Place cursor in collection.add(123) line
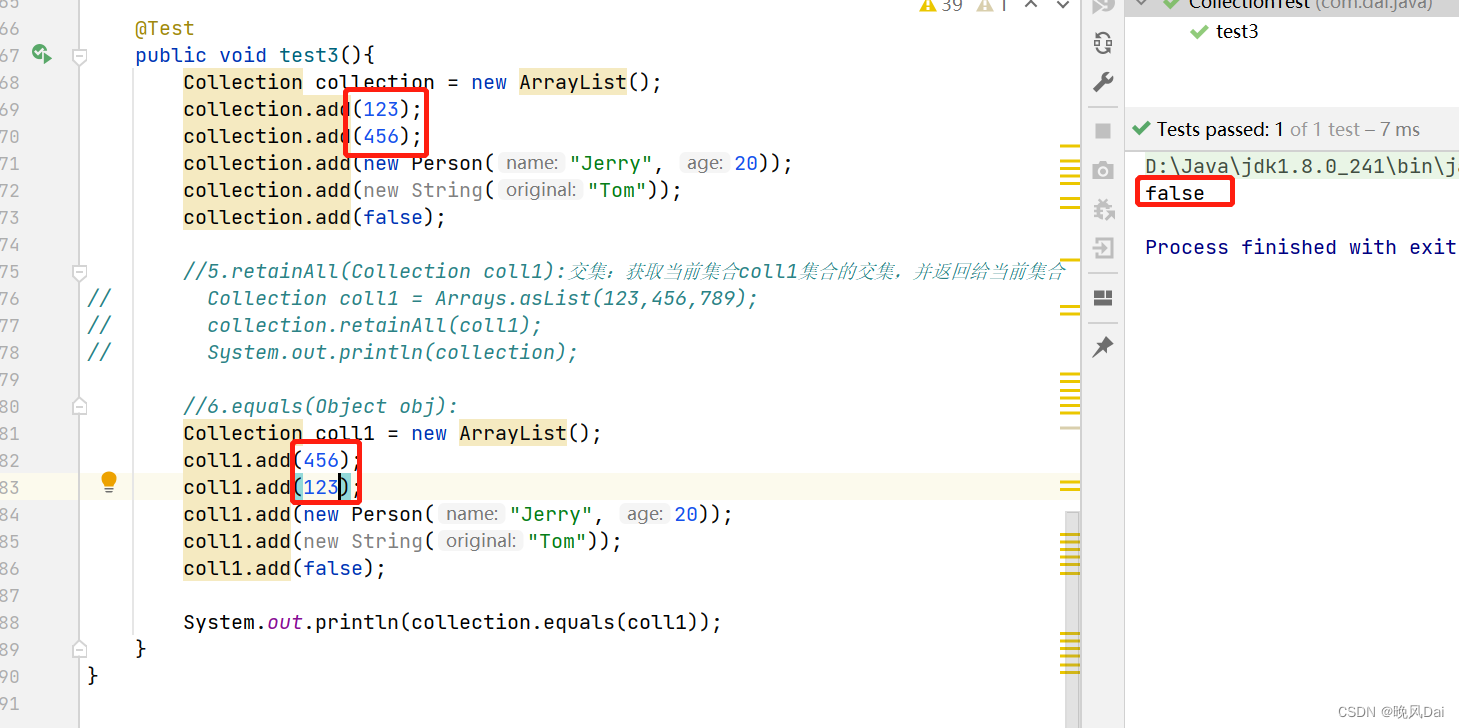 tap(303, 109)
